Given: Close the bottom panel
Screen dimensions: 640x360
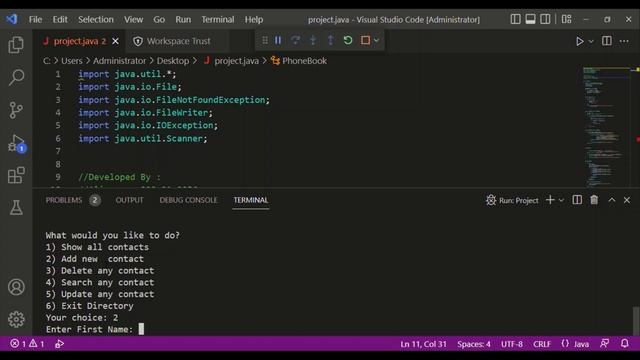Looking at the screenshot, I should click(627, 200).
